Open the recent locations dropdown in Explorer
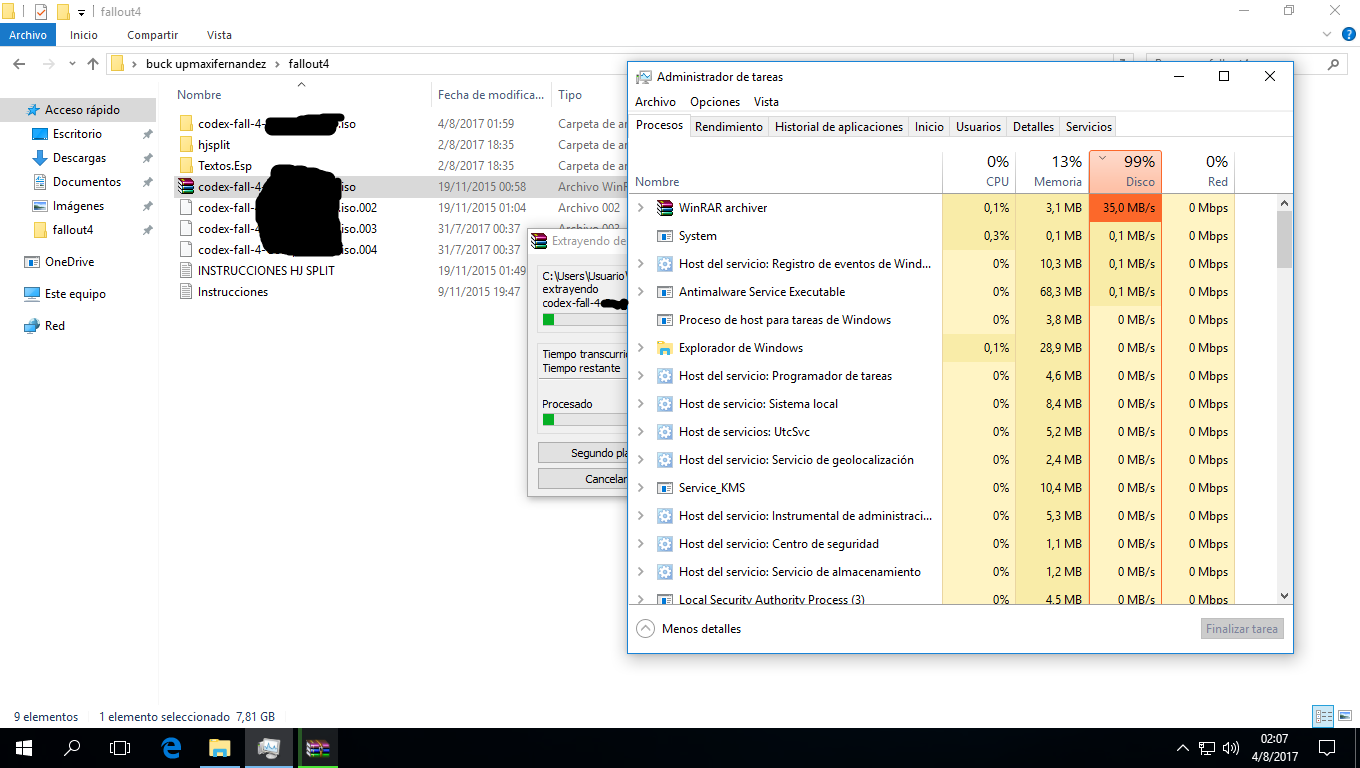This screenshot has width=1360, height=768. pyautogui.click(x=71, y=64)
